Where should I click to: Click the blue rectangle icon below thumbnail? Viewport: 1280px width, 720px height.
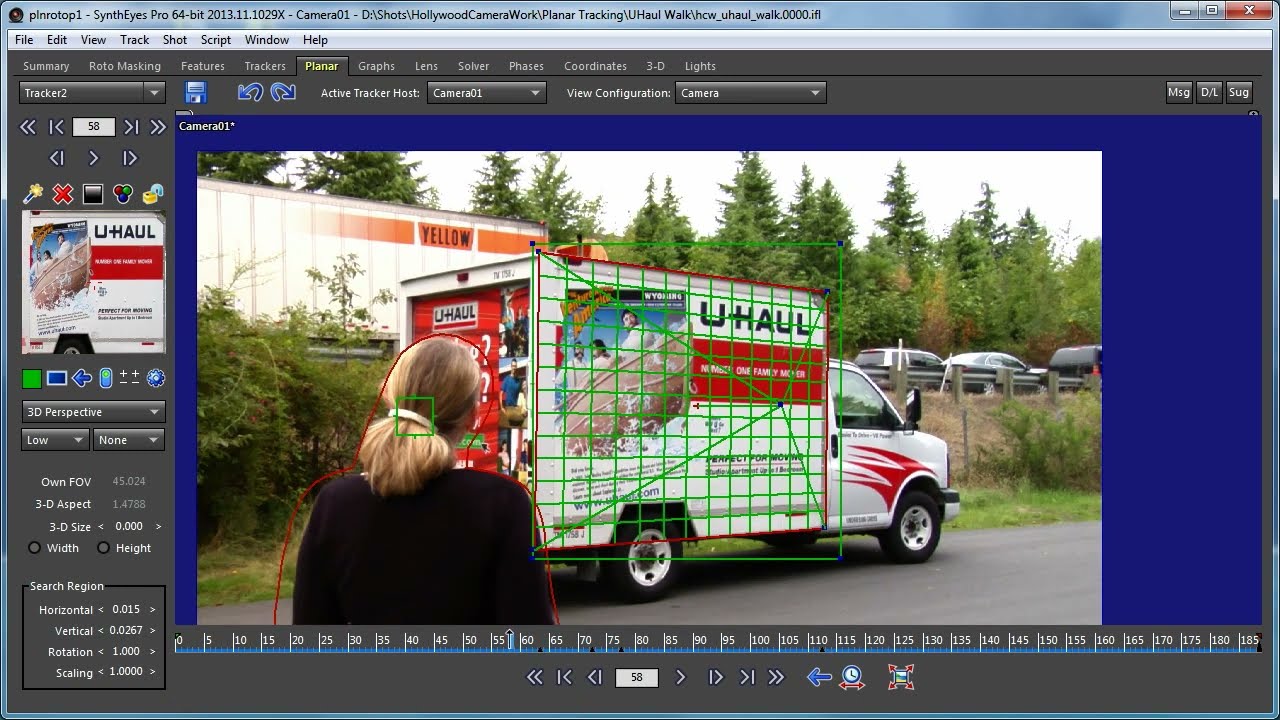click(57, 379)
